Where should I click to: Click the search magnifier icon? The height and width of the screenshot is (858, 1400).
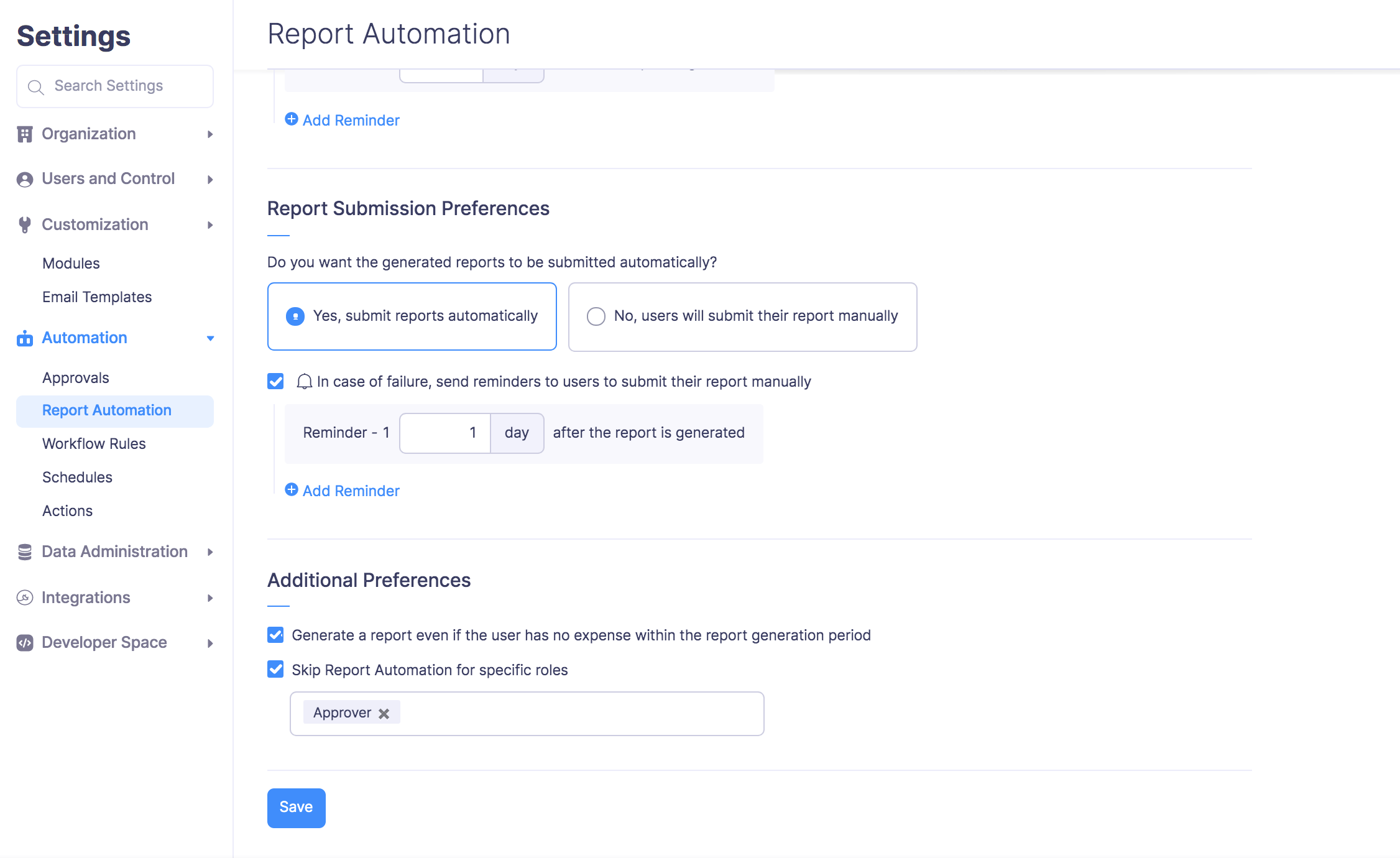tap(36, 87)
